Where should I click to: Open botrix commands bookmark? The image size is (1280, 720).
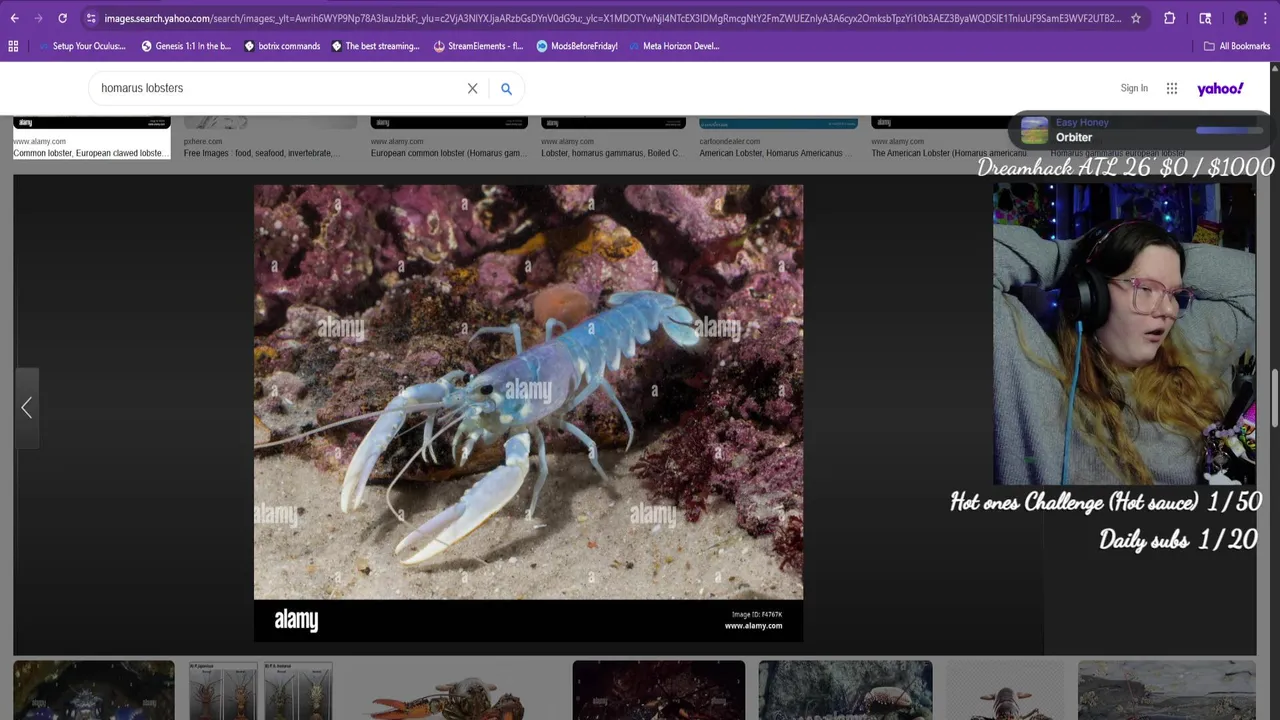282,46
